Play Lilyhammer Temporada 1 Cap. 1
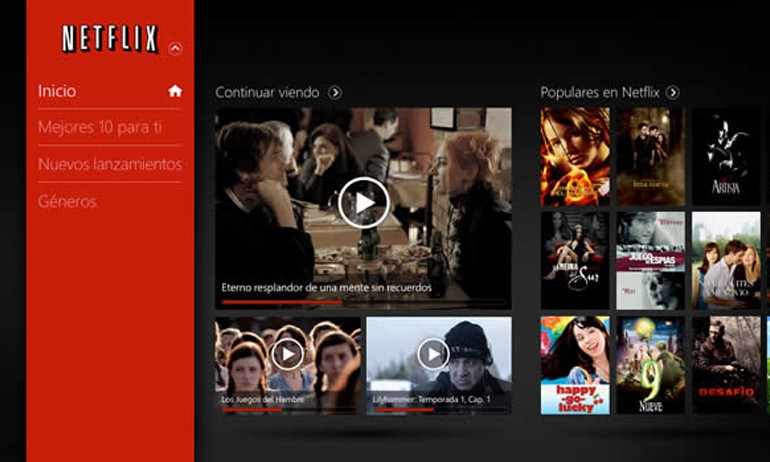Screen dimensions: 770x462 click(434, 353)
